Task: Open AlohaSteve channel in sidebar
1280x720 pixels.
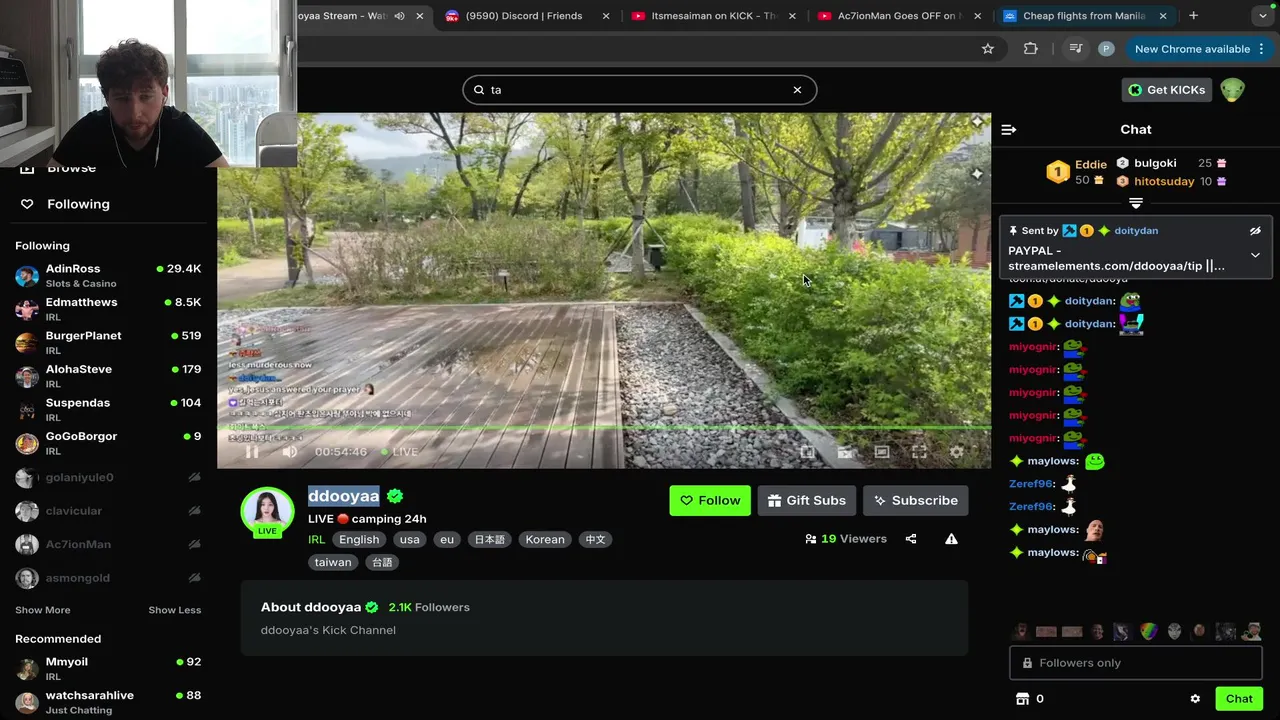Action: (108, 376)
